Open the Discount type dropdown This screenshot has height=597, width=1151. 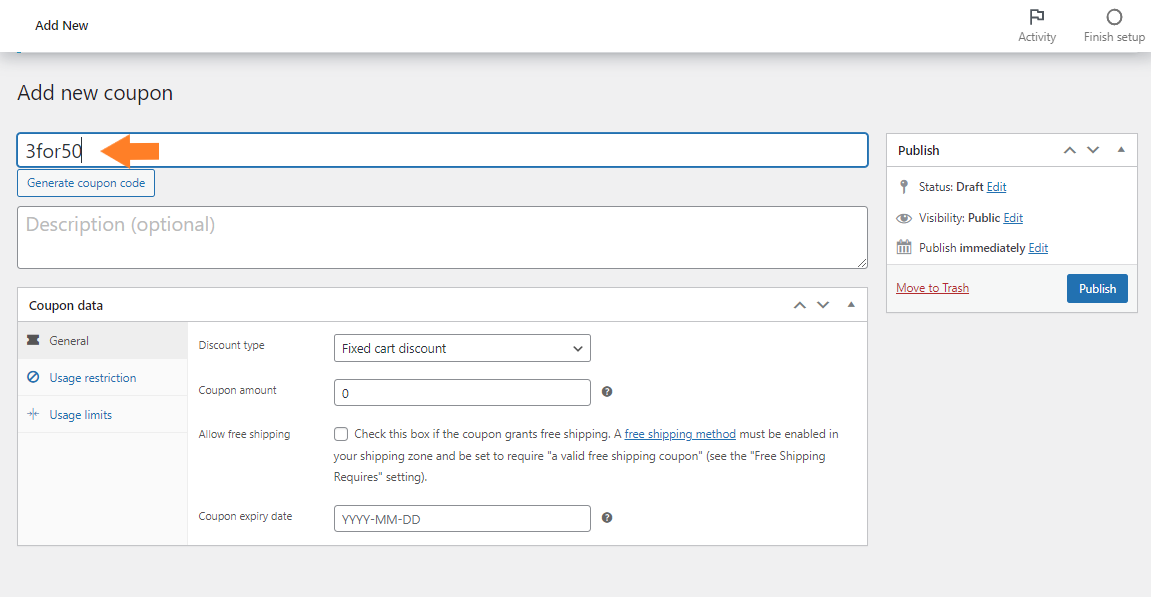coord(462,348)
